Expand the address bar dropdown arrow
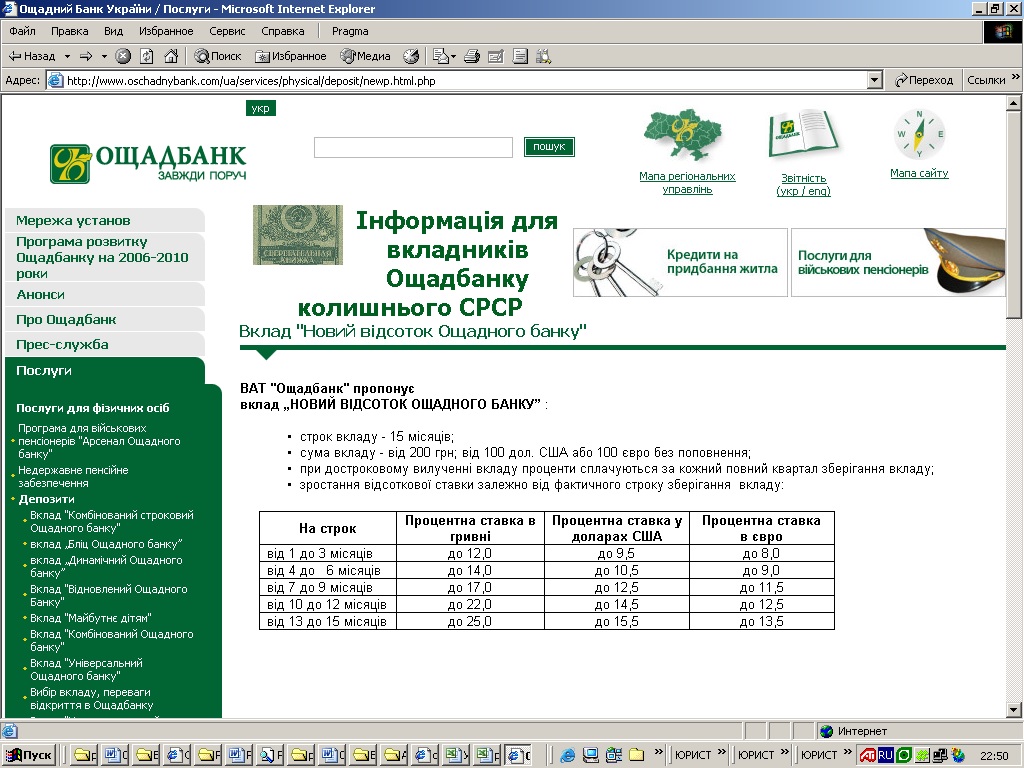Screen dimensions: 1024x768 [x=875, y=80]
